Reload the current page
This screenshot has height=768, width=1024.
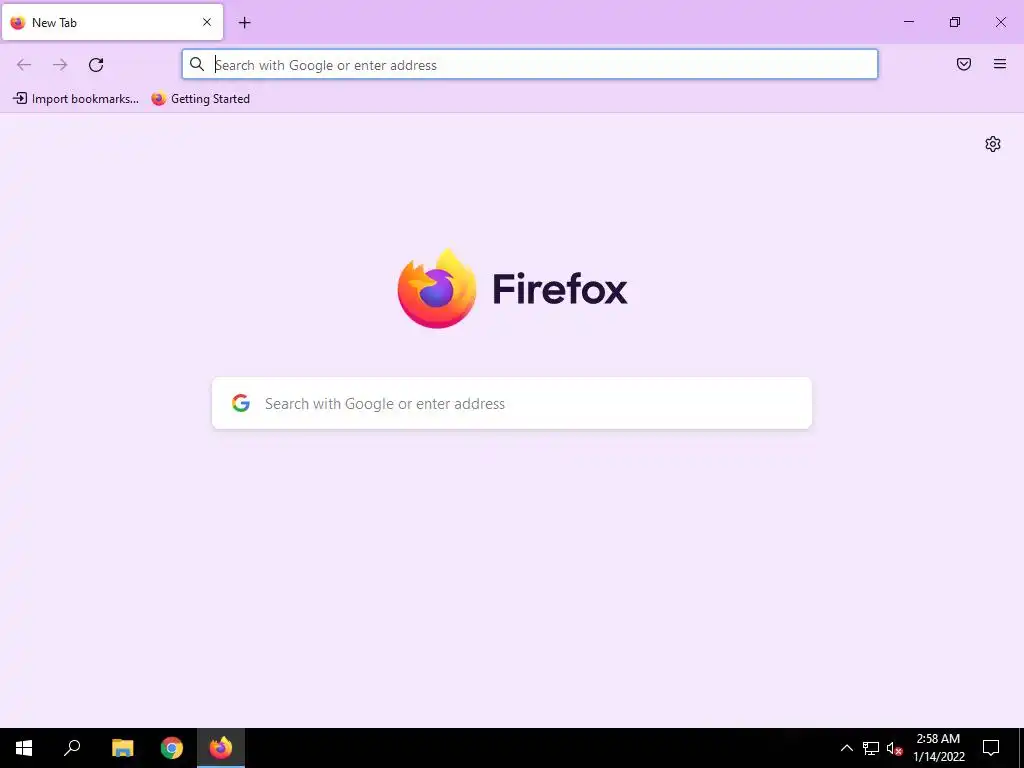(96, 65)
